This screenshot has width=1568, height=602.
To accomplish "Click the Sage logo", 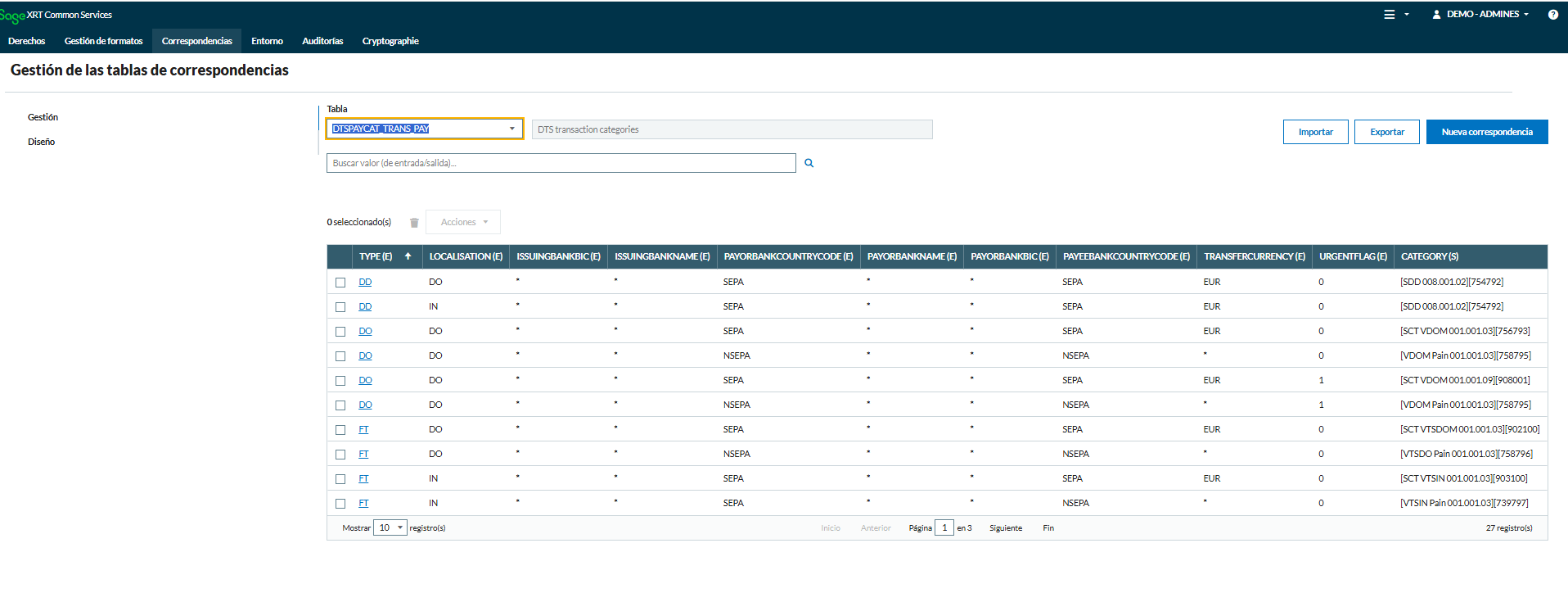I will [x=12, y=16].
